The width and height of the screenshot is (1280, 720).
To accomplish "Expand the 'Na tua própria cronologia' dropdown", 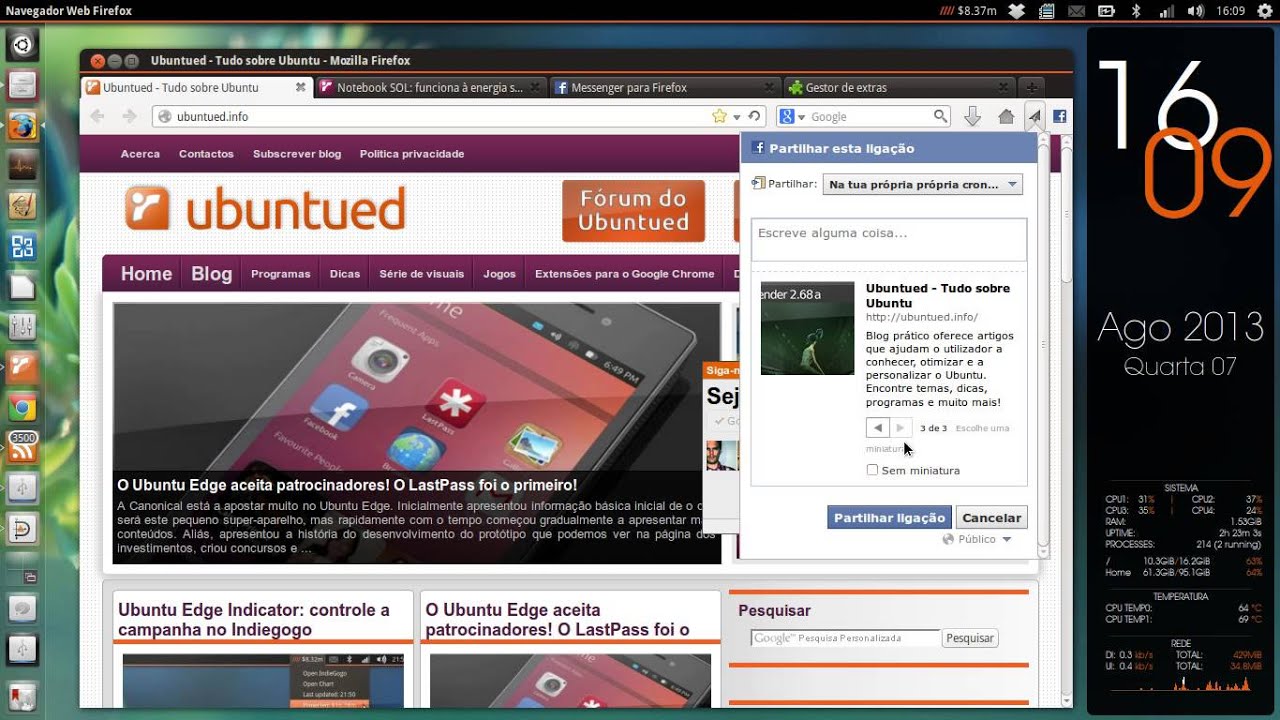I will [922, 184].
